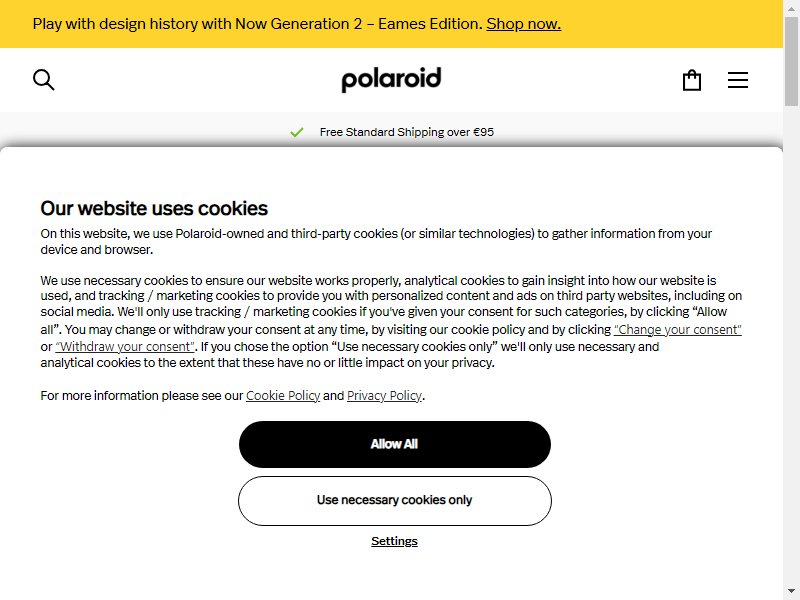Click the "Our website uses cookies" heading
The width and height of the screenshot is (800, 600).
point(154,208)
